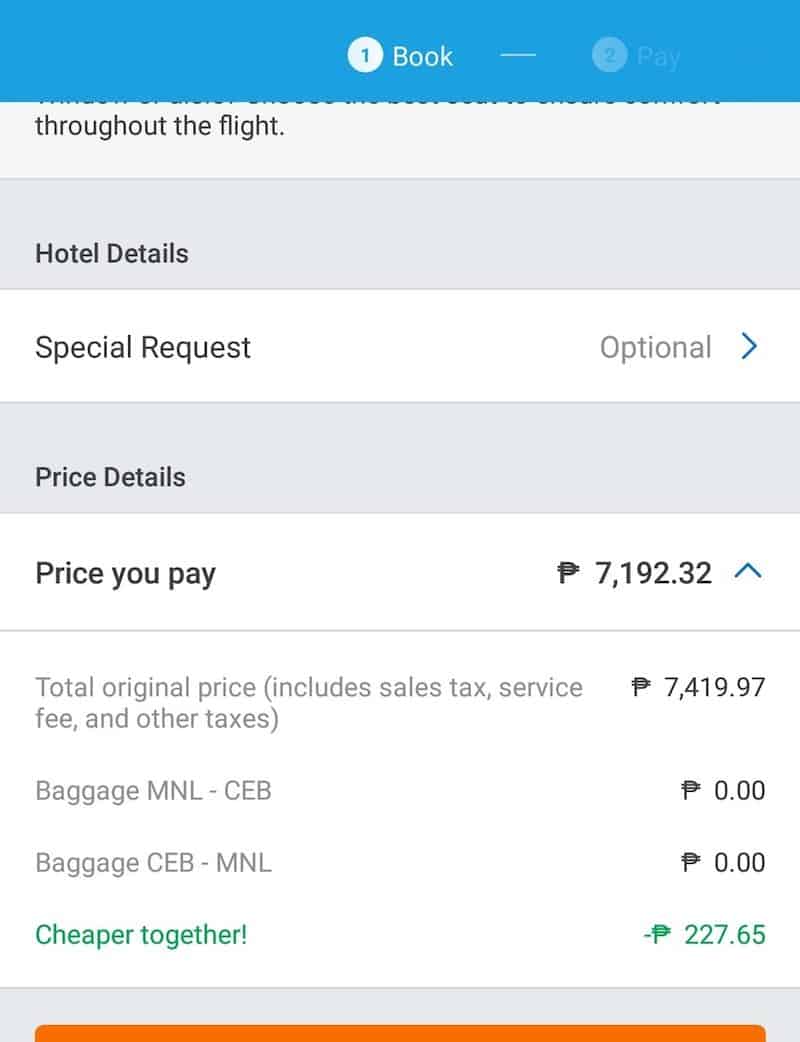Select the Book step label

point(422,57)
